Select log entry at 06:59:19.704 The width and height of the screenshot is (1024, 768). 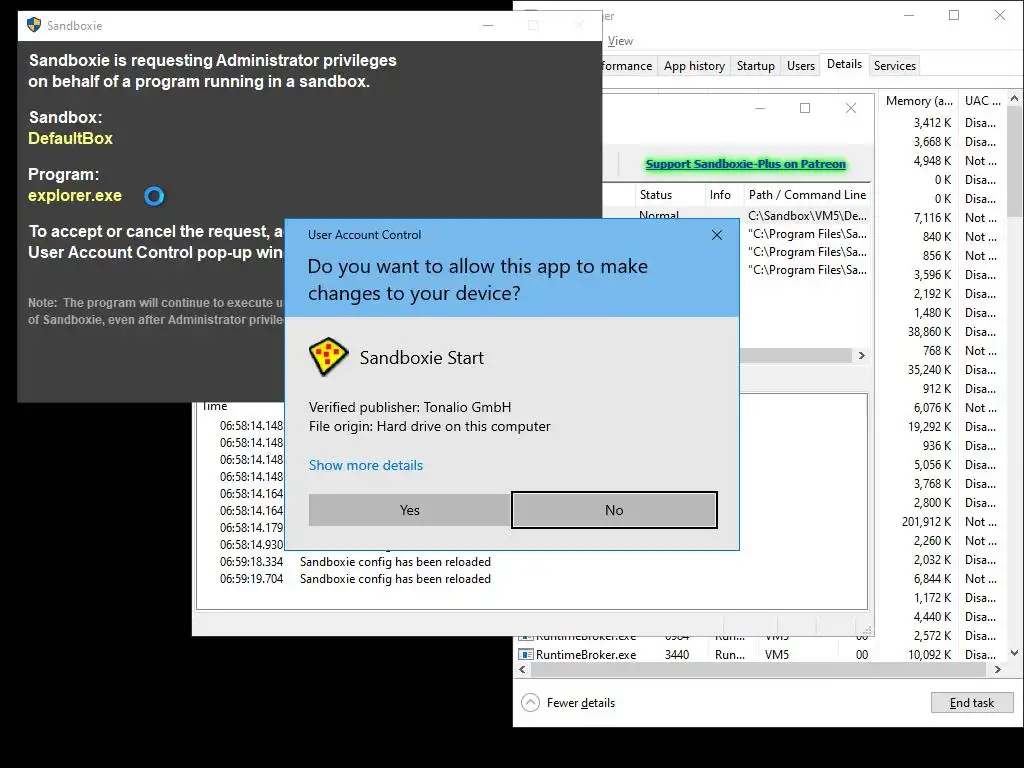(355, 579)
